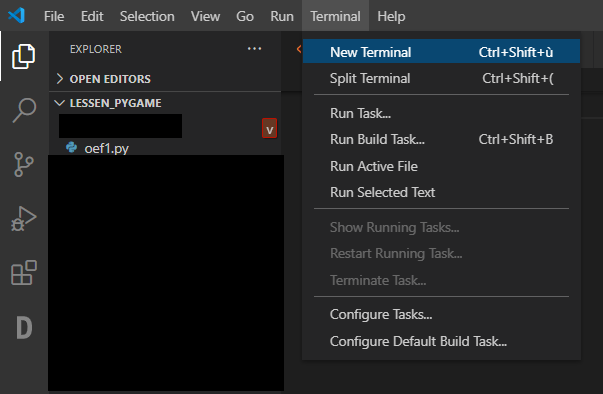Click the D icon in activity bar
Image resolution: width=603 pixels, height=394 pixels.
(x=24, y=328)
